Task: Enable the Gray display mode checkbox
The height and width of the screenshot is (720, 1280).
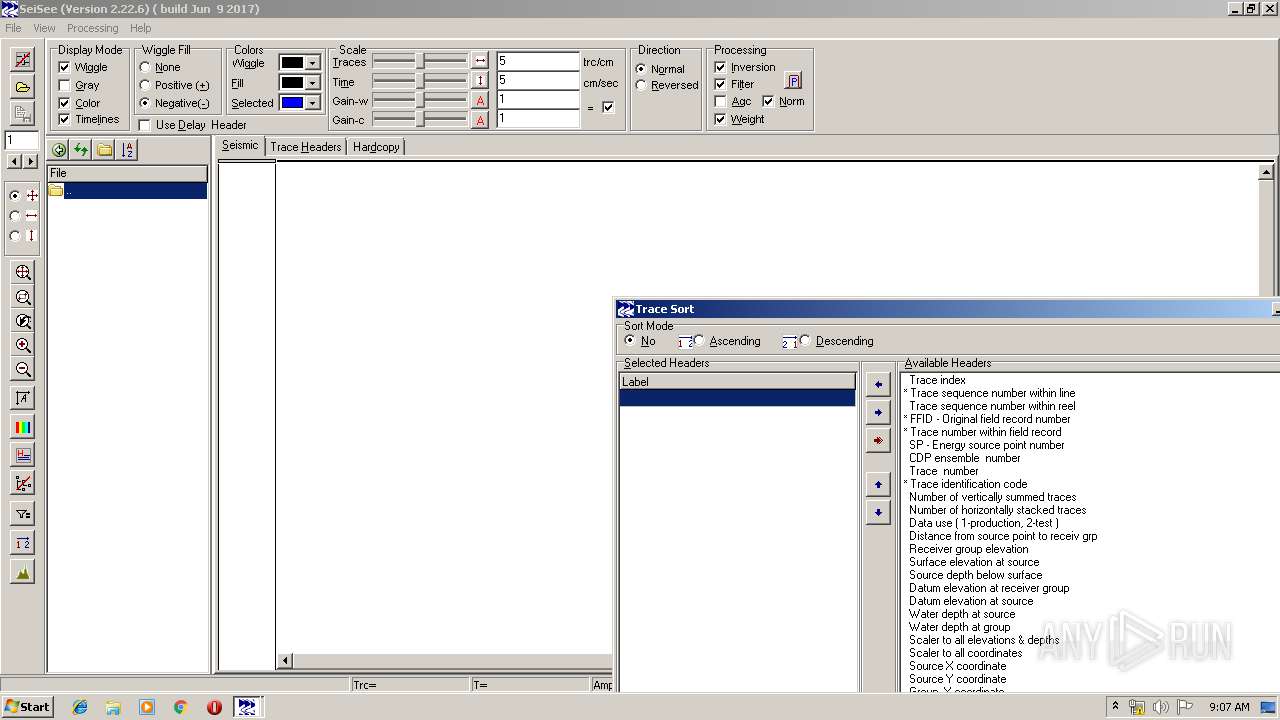Action: click(x=65, y=85)
